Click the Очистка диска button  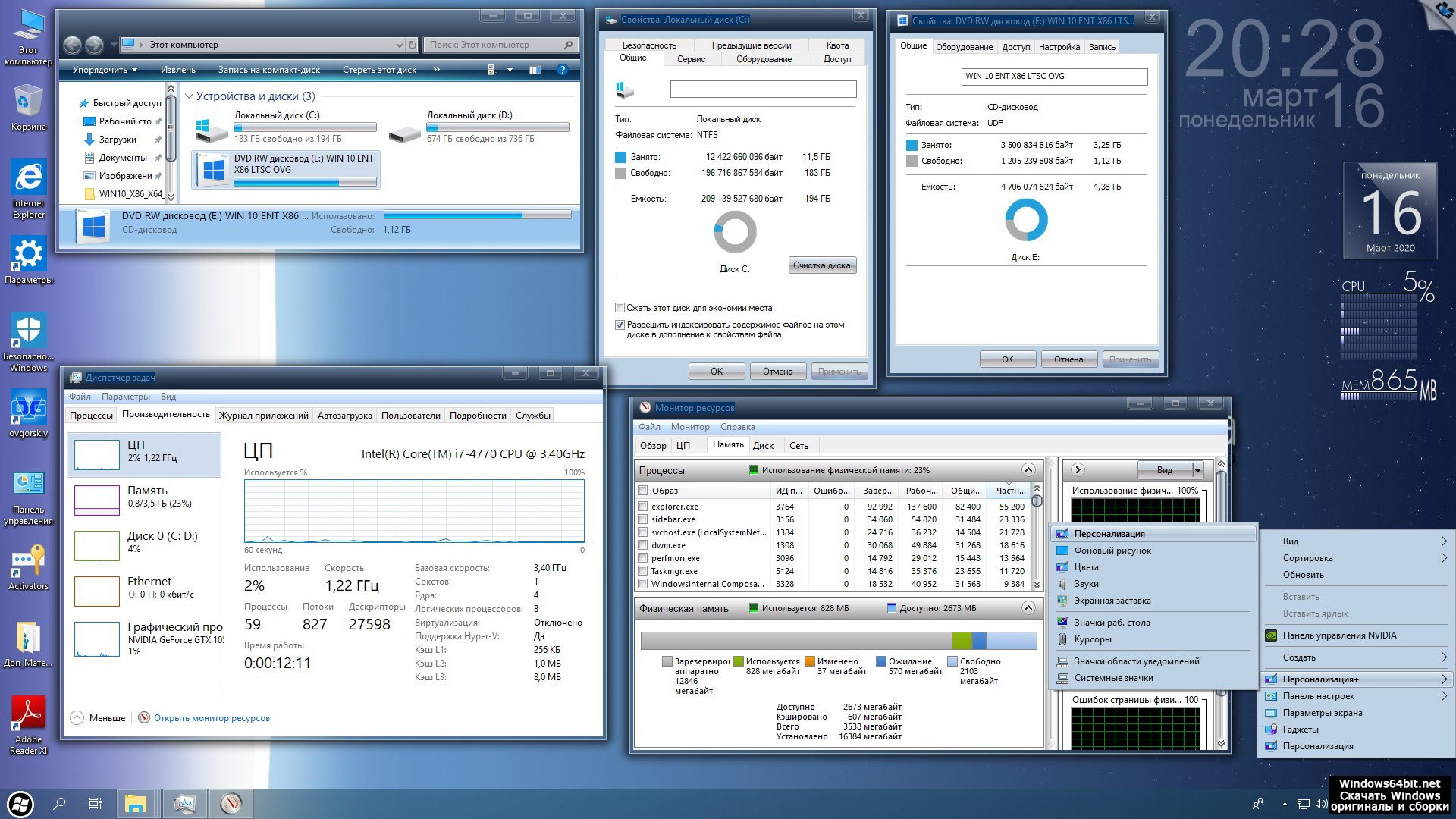coord(822,265)
